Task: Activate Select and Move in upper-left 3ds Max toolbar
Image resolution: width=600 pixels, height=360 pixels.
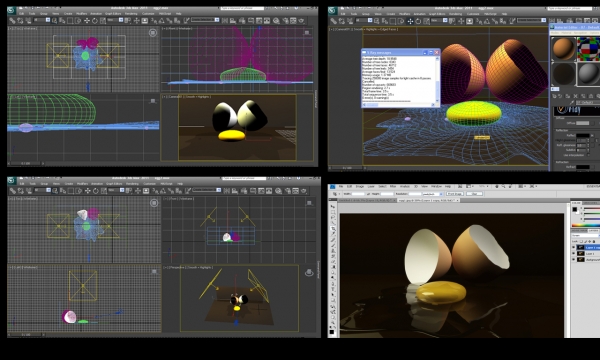Action: pyautogui.click(x=87, y=20)
